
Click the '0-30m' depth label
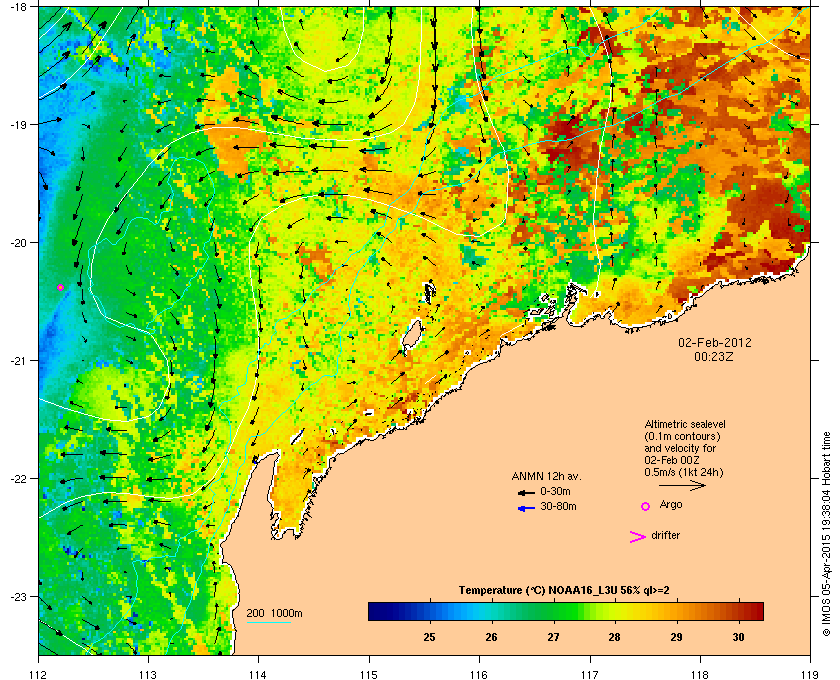(x=556, y=491)
